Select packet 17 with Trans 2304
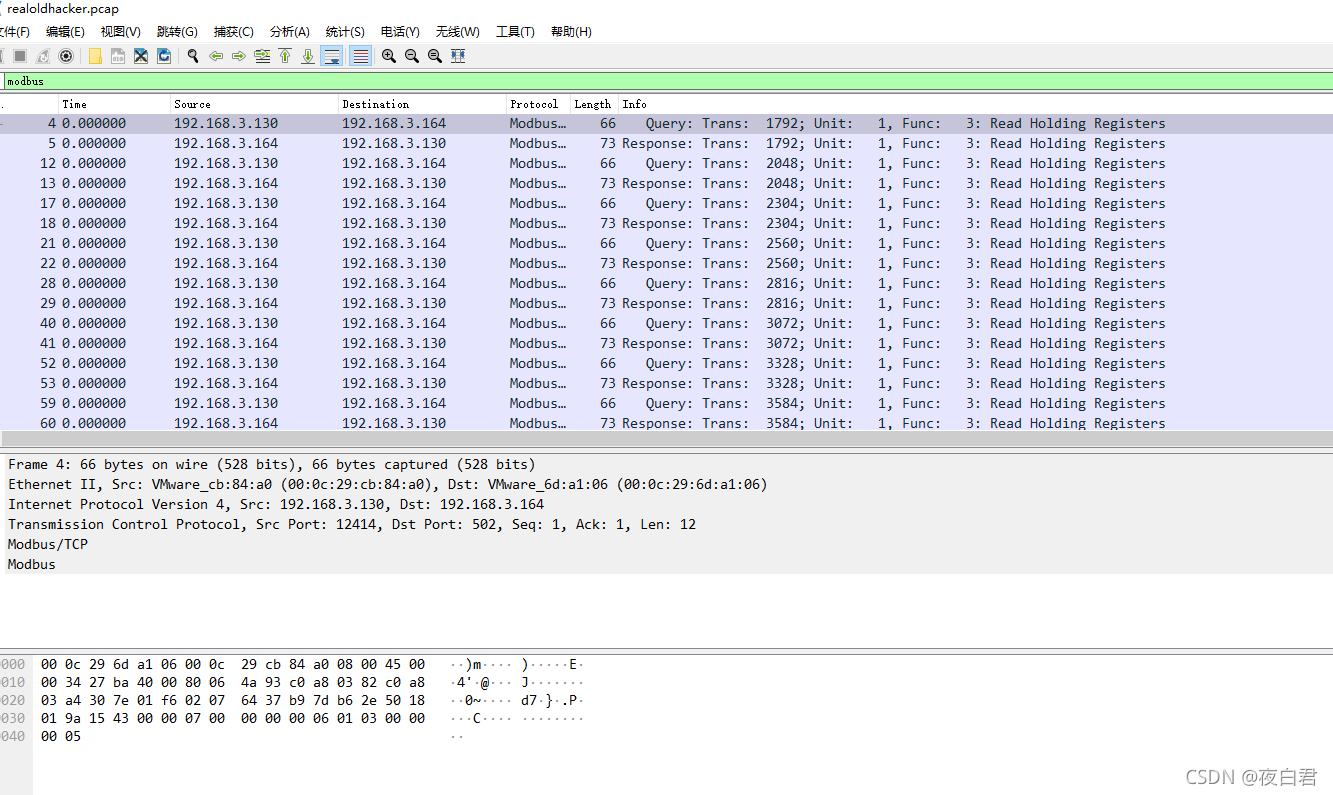This screenshot has height=795, width=1333. [666, 203]
